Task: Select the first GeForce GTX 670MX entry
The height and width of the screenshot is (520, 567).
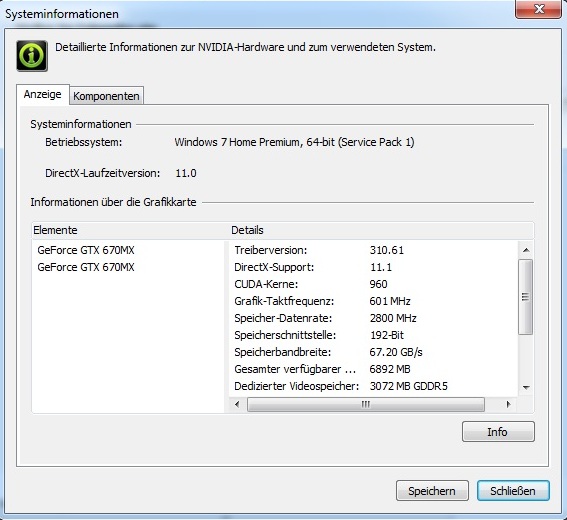Action: click(86, 250)
